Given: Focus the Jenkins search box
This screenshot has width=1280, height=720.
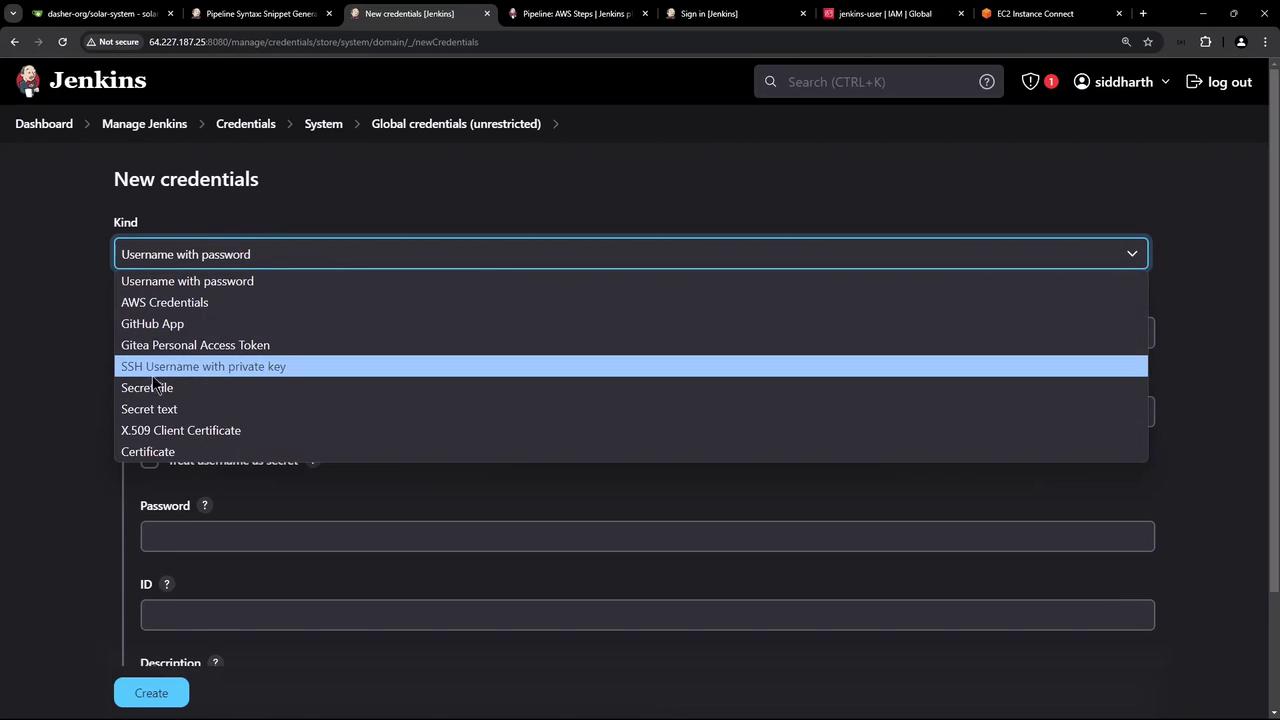Looking at the screenshot, I should coord(880,82).
